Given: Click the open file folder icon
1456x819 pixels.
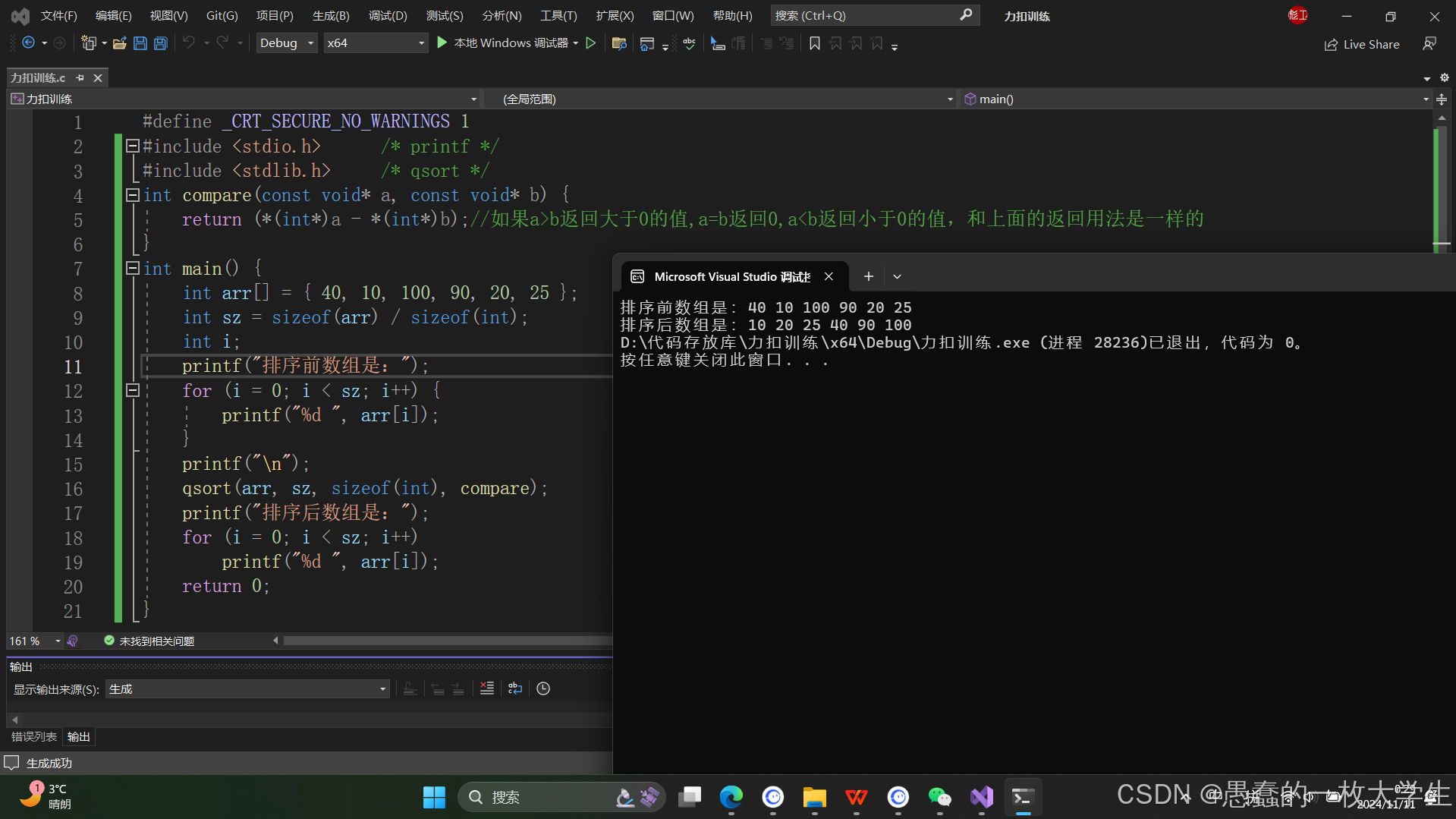Looking at the screenshot, I should coord(119,43).
